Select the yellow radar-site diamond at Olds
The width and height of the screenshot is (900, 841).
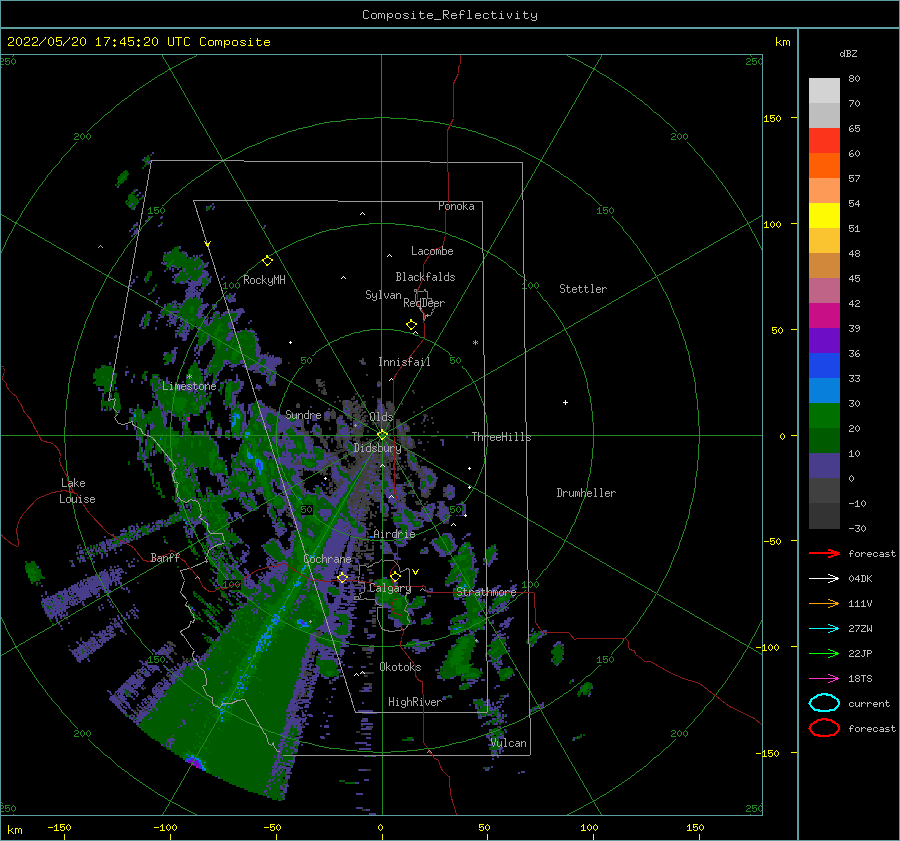382,435
